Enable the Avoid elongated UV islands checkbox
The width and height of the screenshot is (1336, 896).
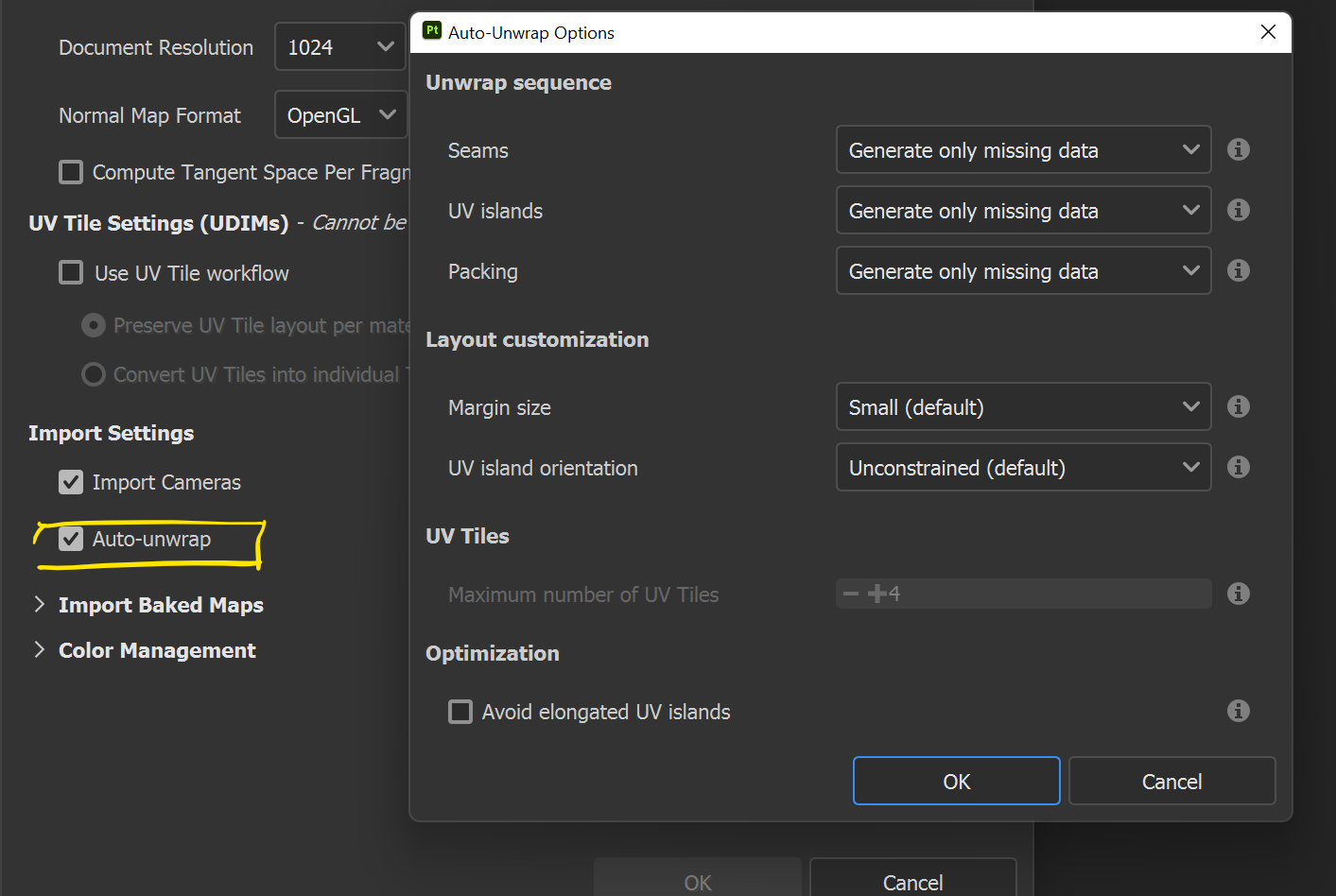point(460,712)
